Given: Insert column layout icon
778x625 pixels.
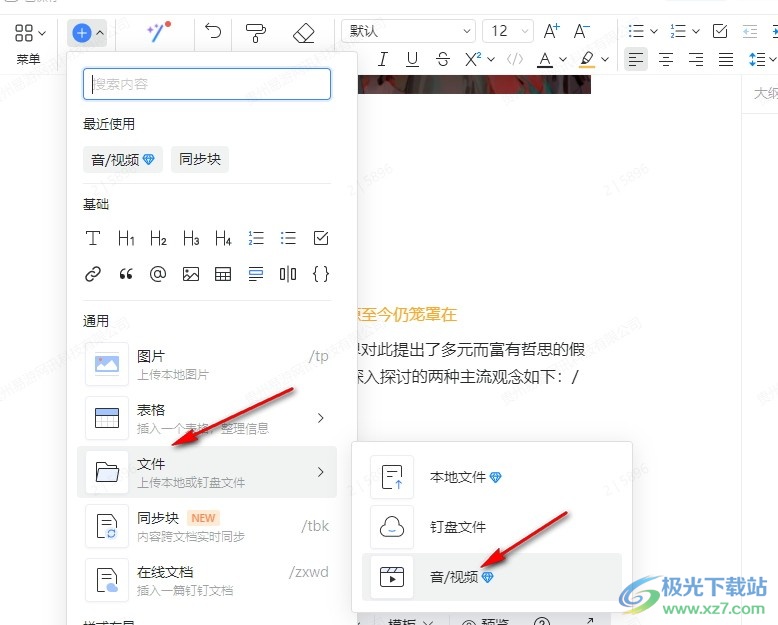Looking at the screenshot, I should click(288, 274).
